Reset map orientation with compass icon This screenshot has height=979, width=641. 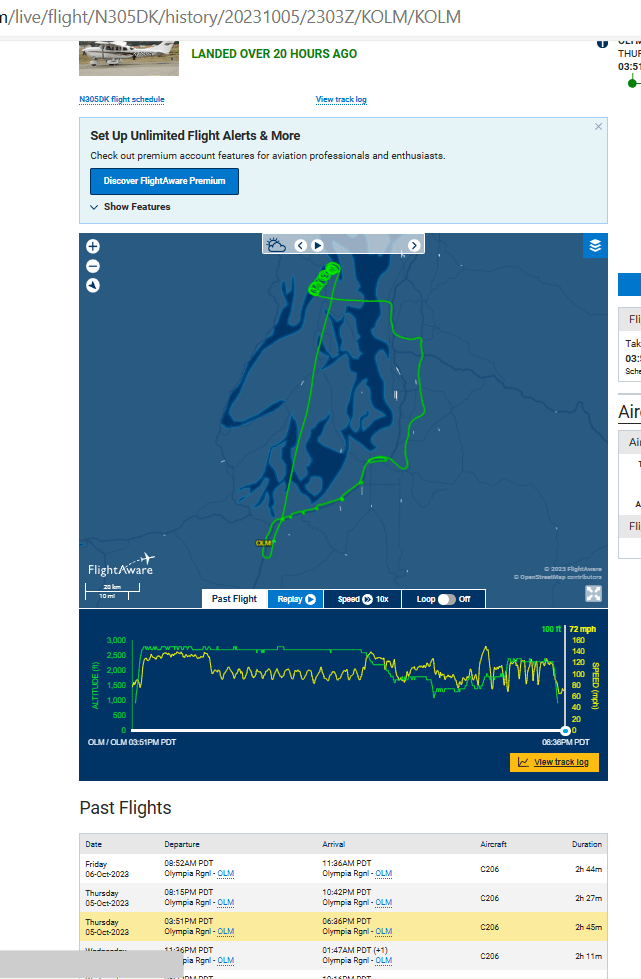[93, 286]
